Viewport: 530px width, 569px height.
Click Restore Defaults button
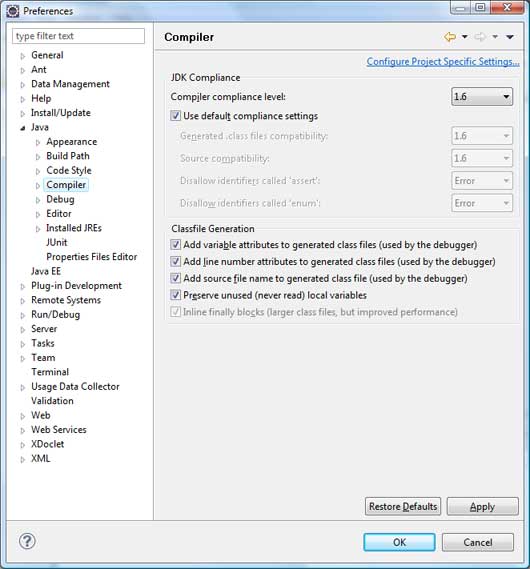403,506
